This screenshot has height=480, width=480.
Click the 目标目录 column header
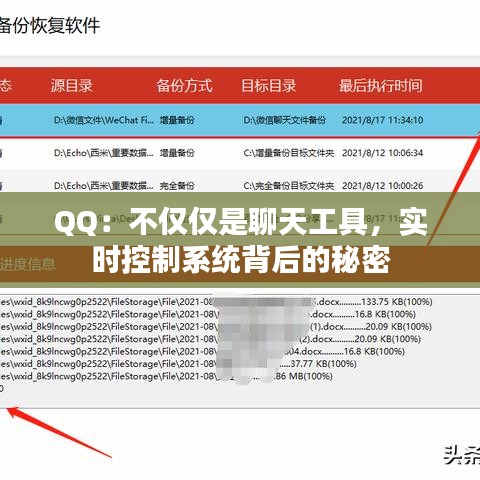pyautogui.click(x=269, y=86)
